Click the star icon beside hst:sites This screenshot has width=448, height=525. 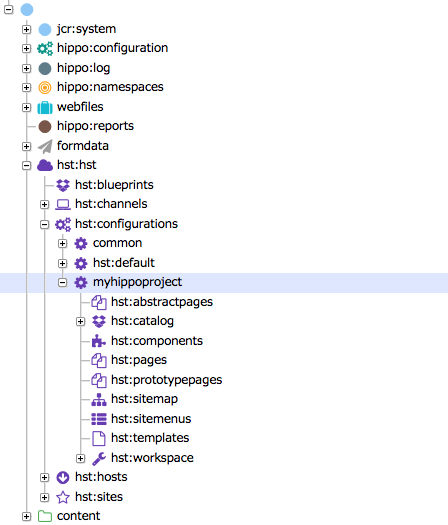pos(63,497)
